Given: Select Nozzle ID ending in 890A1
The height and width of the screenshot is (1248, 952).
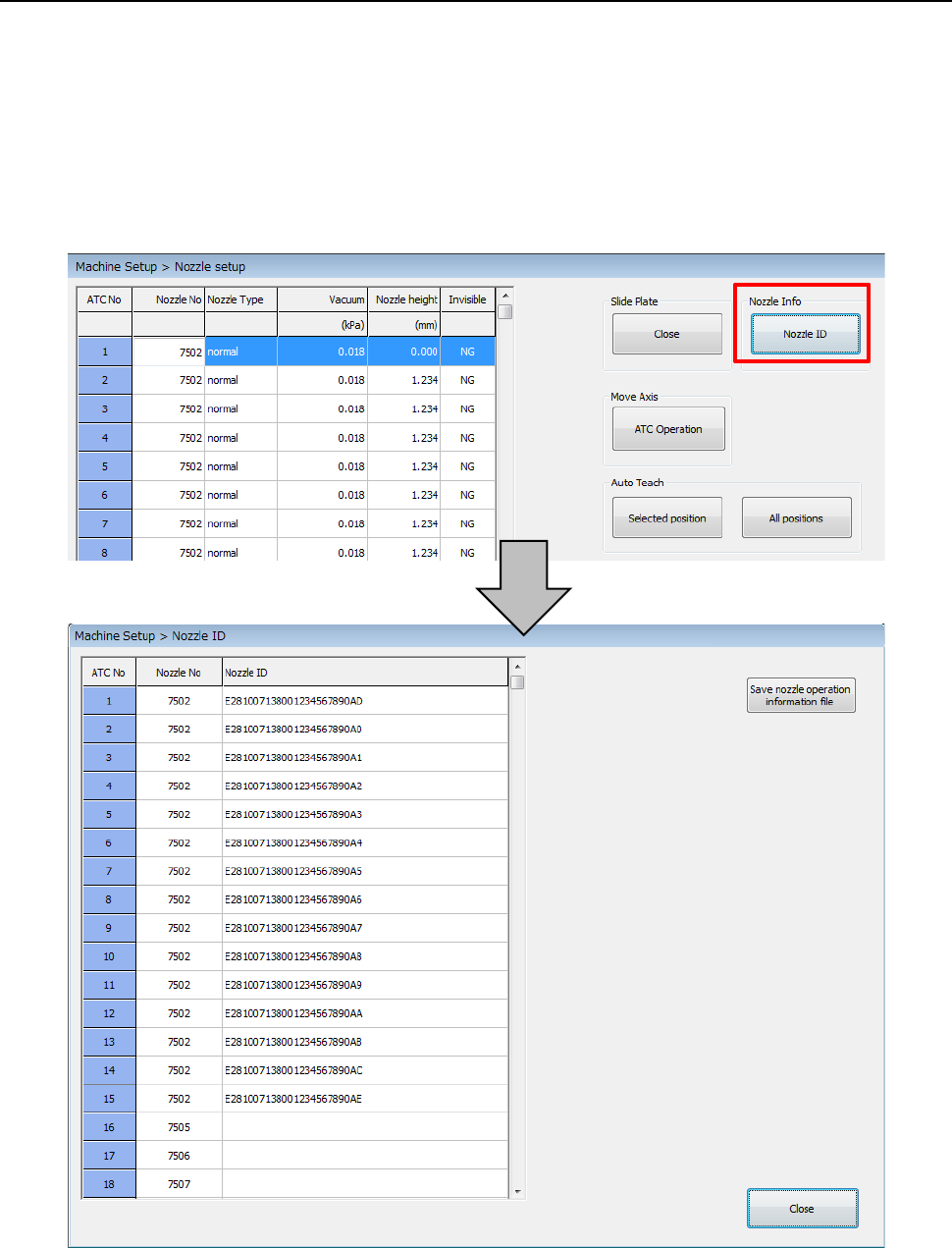Looking at the screenshot, I should 365,758.
